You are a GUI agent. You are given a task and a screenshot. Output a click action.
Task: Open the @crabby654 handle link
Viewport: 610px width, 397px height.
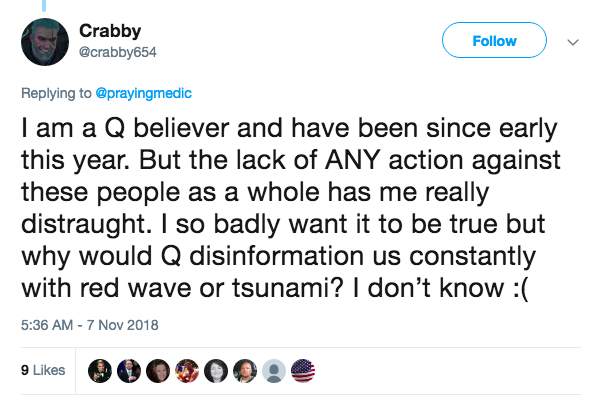point(117,52)
